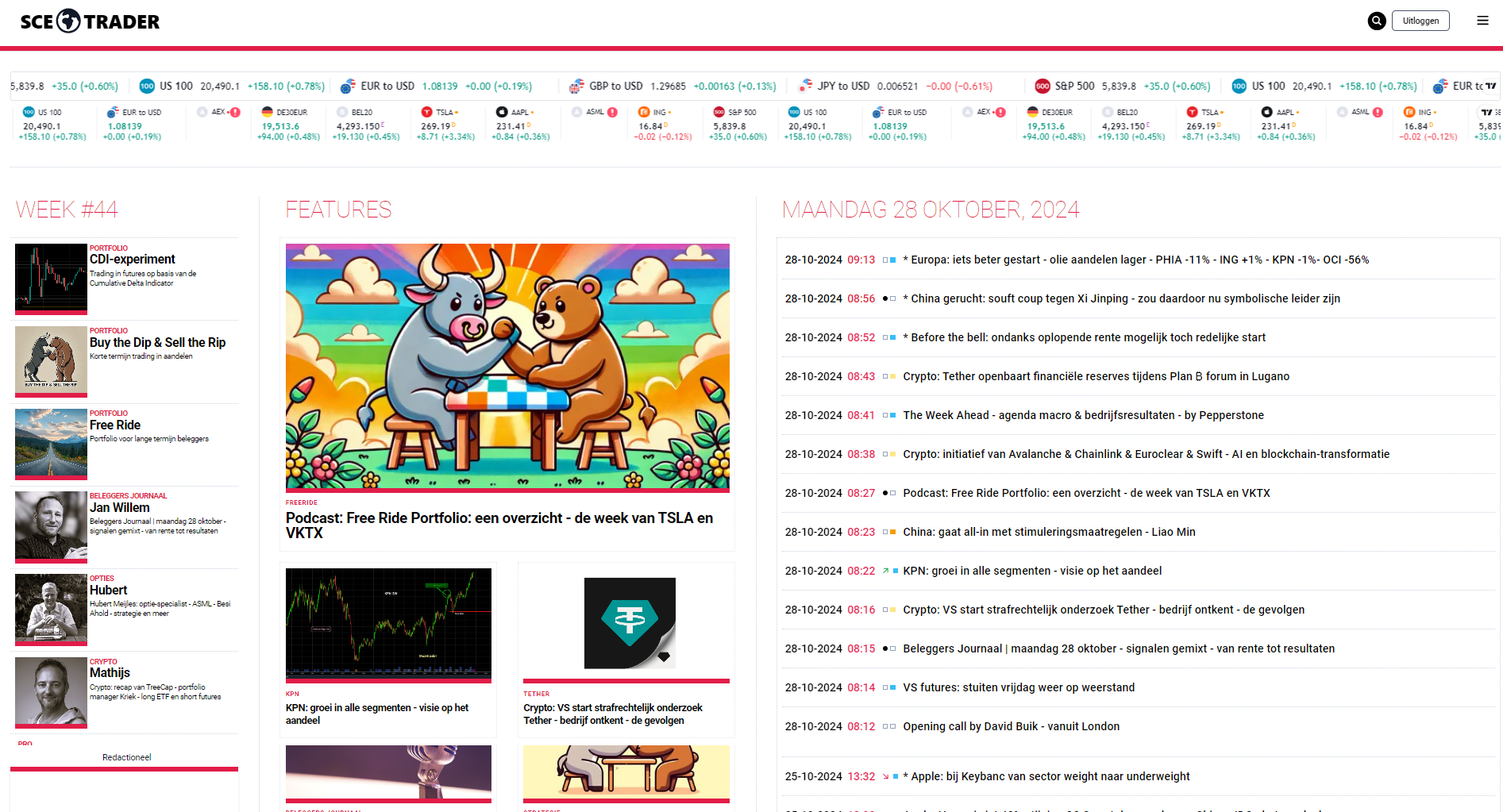Image resolution: width=1503 pixels, height=812 pixels.
Task: Click the Uitloggen button
Action: (x=1420, y=21)
